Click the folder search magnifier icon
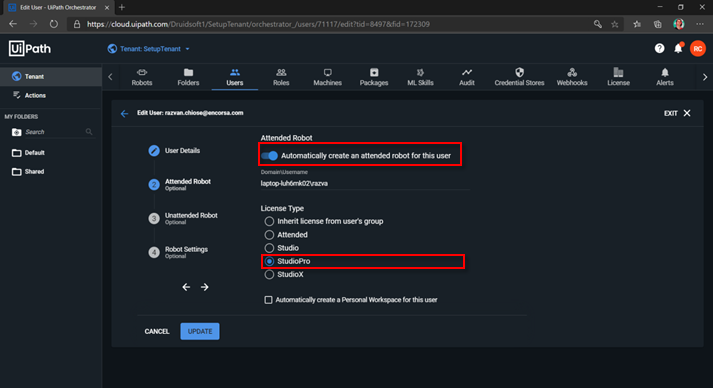The image size is (713, 388). [89, 132]
